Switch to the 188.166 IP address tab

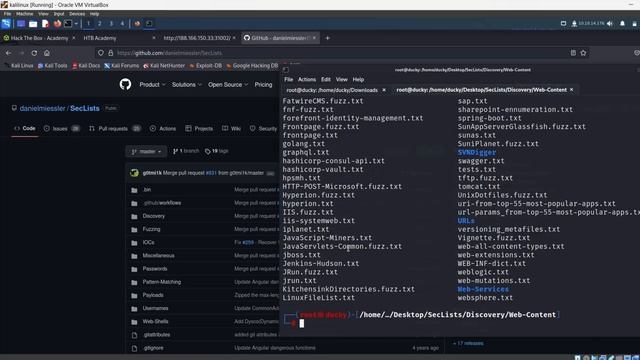pos(197,38)
